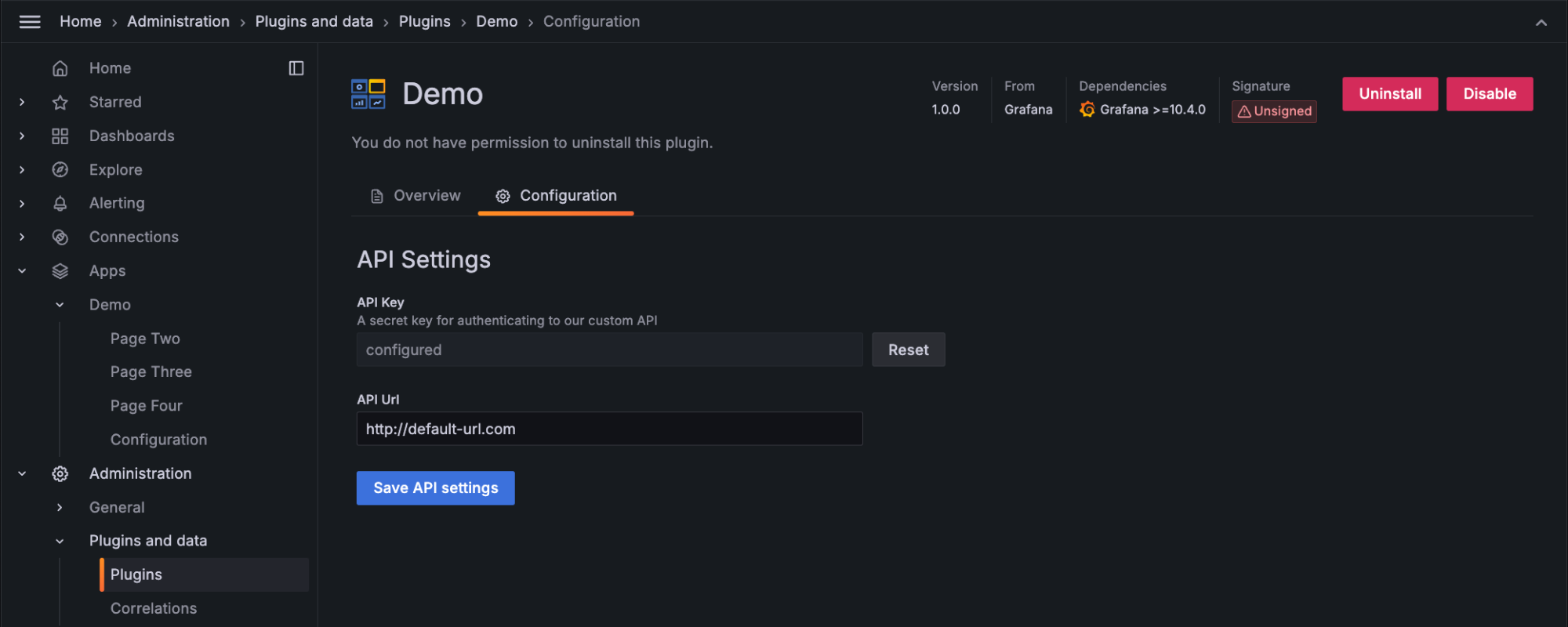1568x627 pixels.
Task: Click the dock sidebar panel icon
Action: tap(296, 68)
